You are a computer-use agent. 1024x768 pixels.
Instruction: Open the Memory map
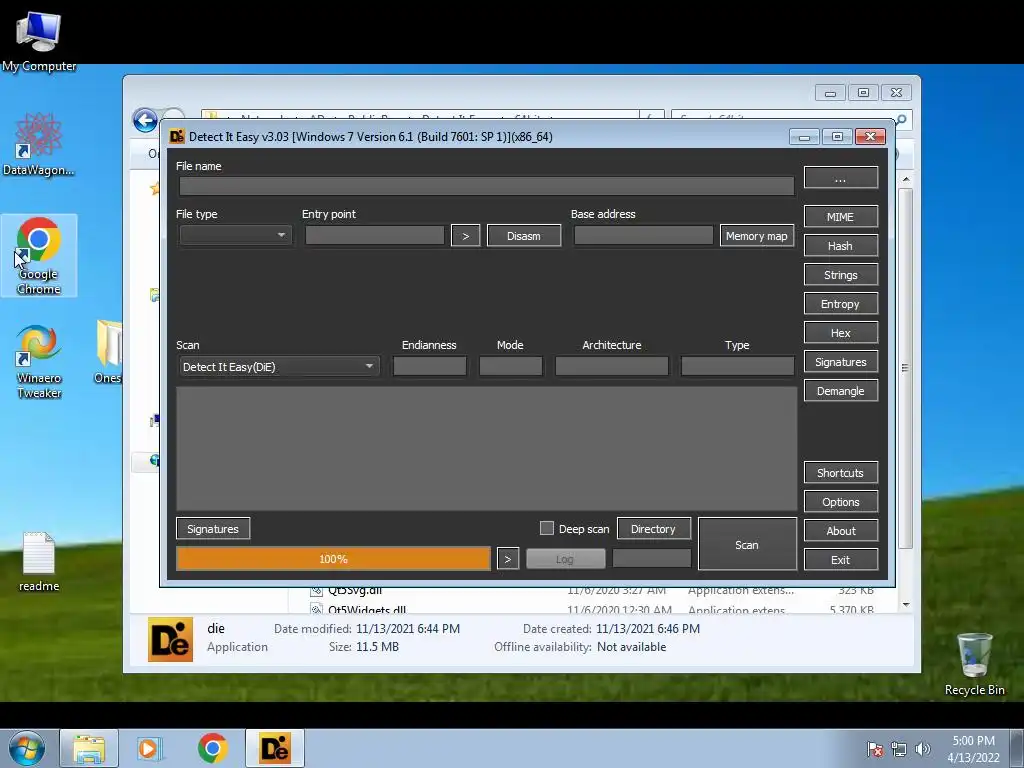(757, 236)
